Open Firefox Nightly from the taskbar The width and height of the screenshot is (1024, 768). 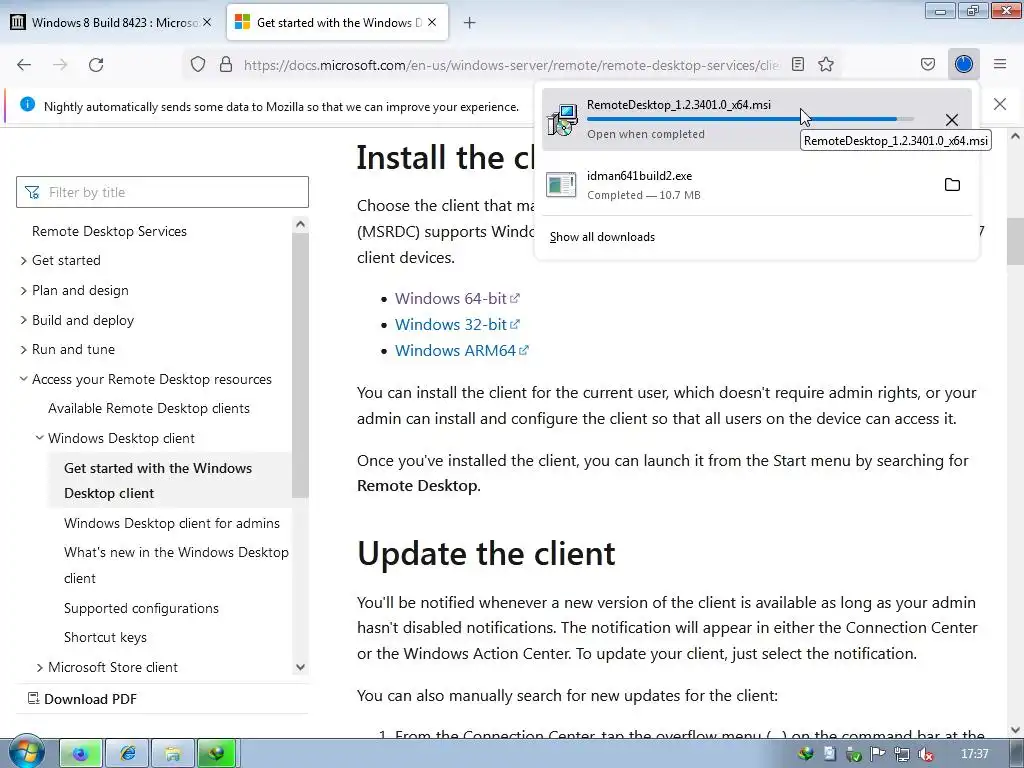point(81,754)
